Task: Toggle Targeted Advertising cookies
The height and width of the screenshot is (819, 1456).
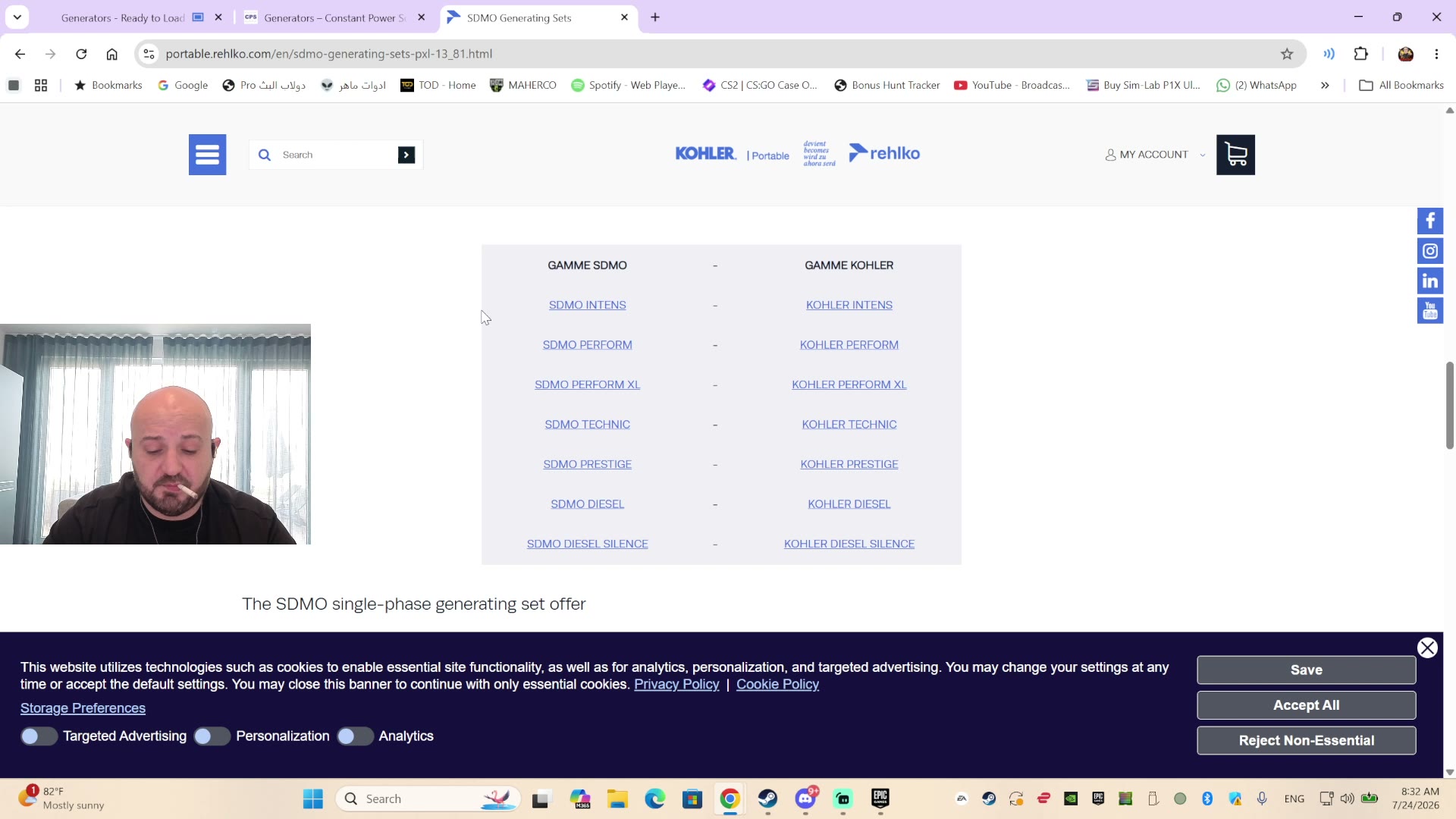Action: (x=39, y=736)
